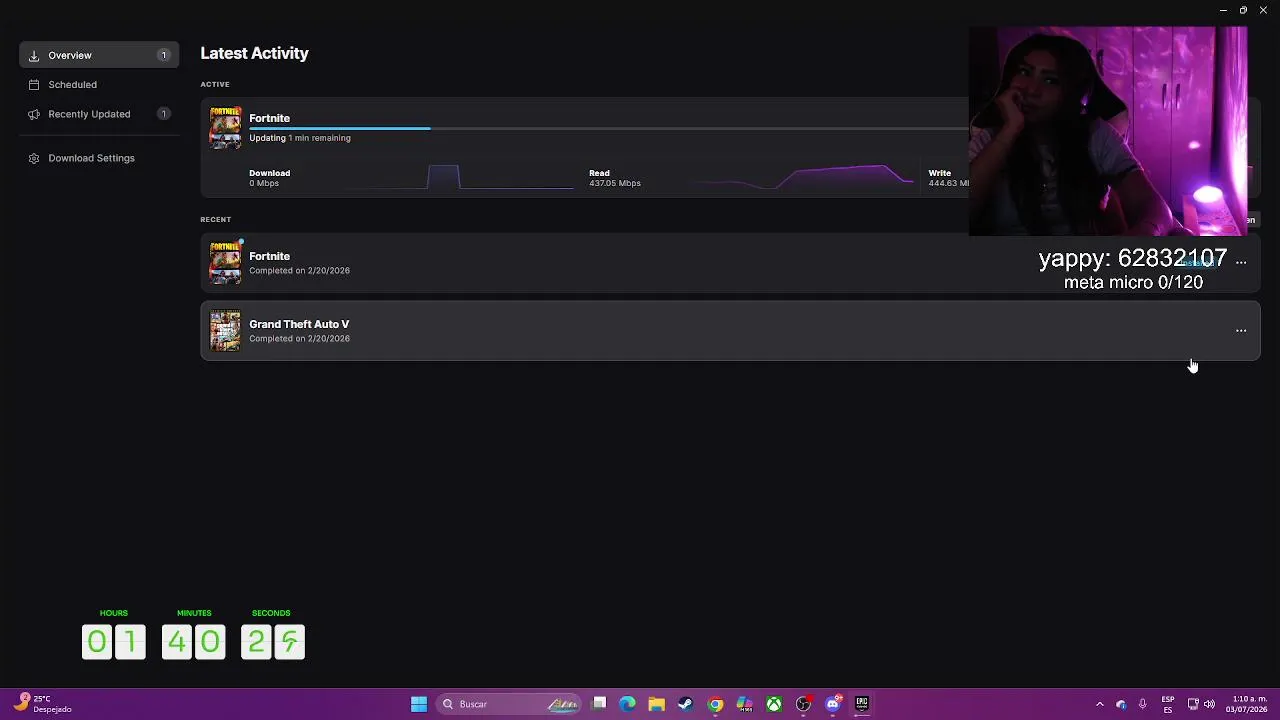Launch Microsoft Edge from the taskbar
The width and height of the screenshot is (1280, 720).
(x=627, y=704)
